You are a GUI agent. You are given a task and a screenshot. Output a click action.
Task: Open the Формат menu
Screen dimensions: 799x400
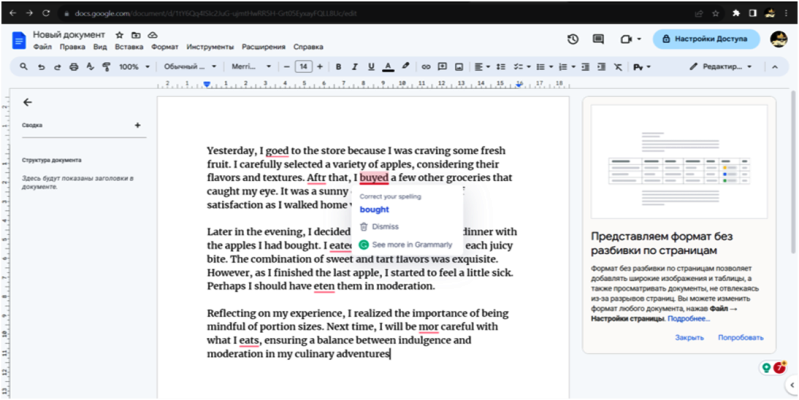[x=164, y=47]
